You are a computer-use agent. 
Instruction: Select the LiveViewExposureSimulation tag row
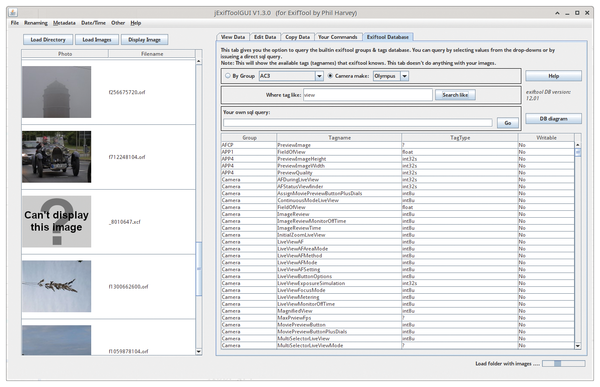(x=398, y=283)
